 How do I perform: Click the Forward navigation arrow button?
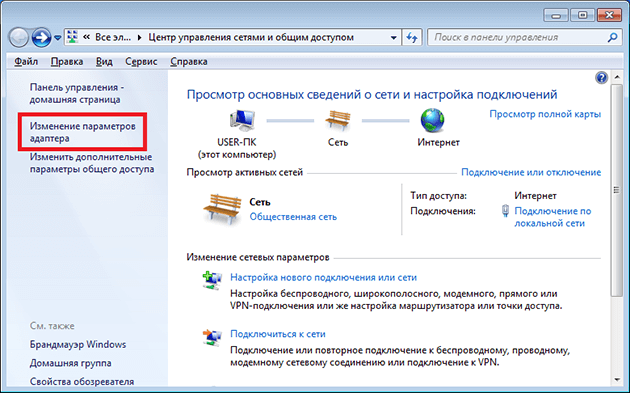pyautogui.click(x=41, y=38)
